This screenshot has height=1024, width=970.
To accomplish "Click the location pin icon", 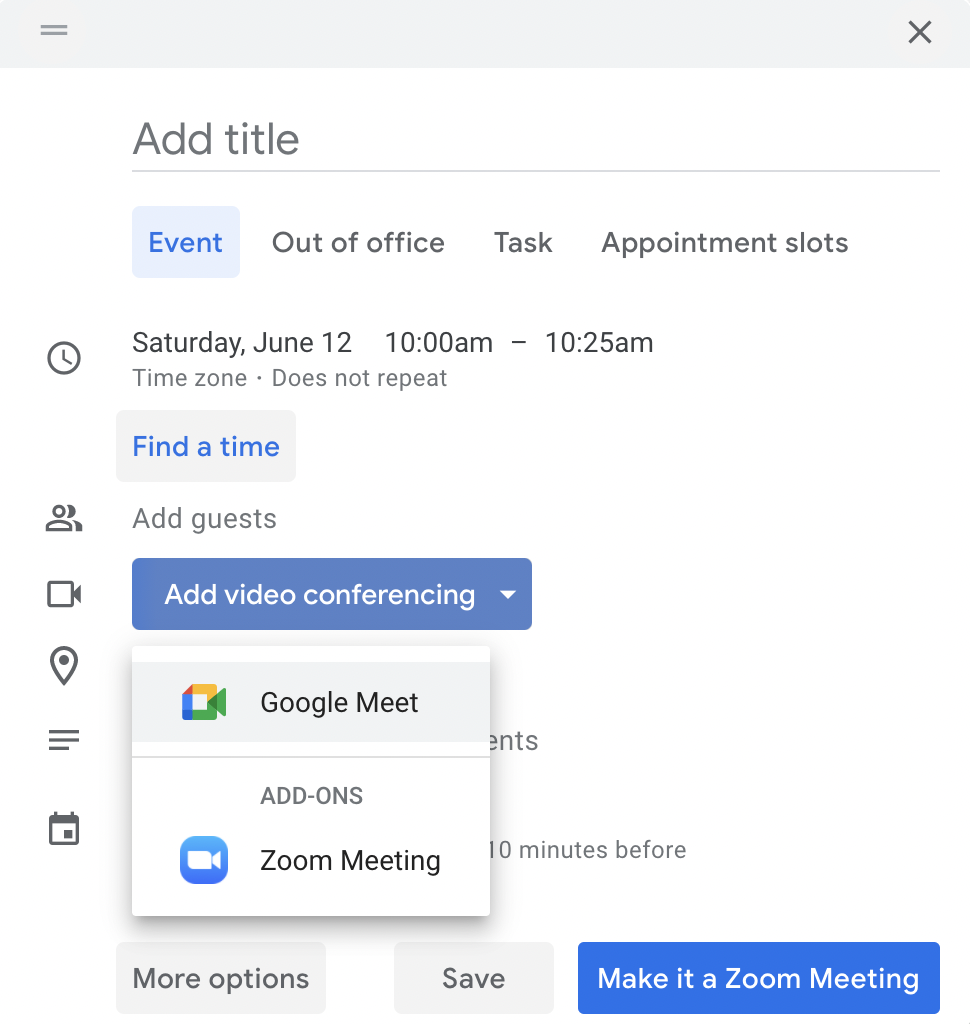I will click(x=63, y=667).
